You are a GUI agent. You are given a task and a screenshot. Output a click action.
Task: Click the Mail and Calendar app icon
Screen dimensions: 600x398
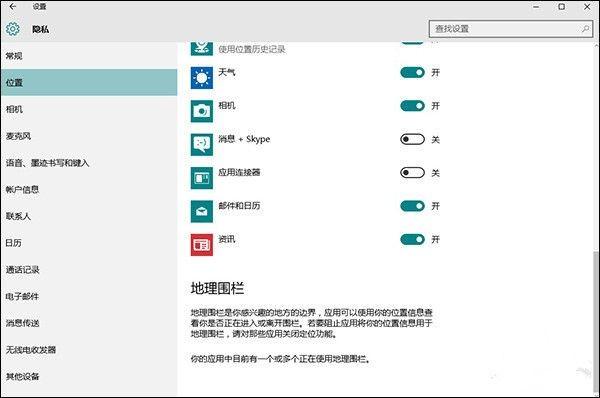click(202, 211)
